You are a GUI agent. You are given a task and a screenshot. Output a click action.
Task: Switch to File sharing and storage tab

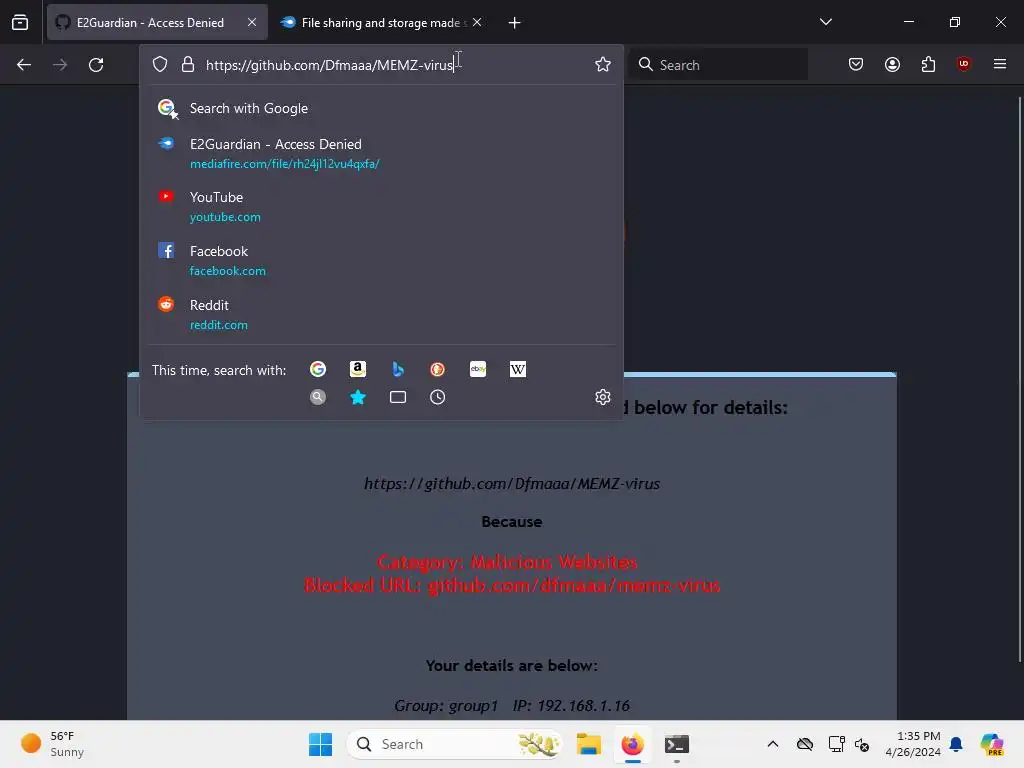[x=382, y=22]
